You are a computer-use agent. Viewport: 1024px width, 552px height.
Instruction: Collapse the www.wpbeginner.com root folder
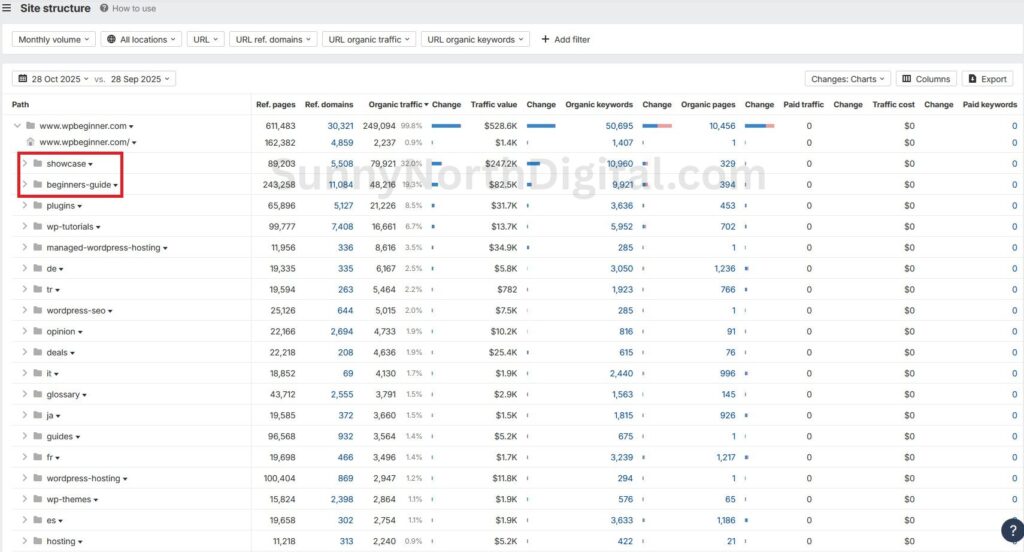(17, 125)
